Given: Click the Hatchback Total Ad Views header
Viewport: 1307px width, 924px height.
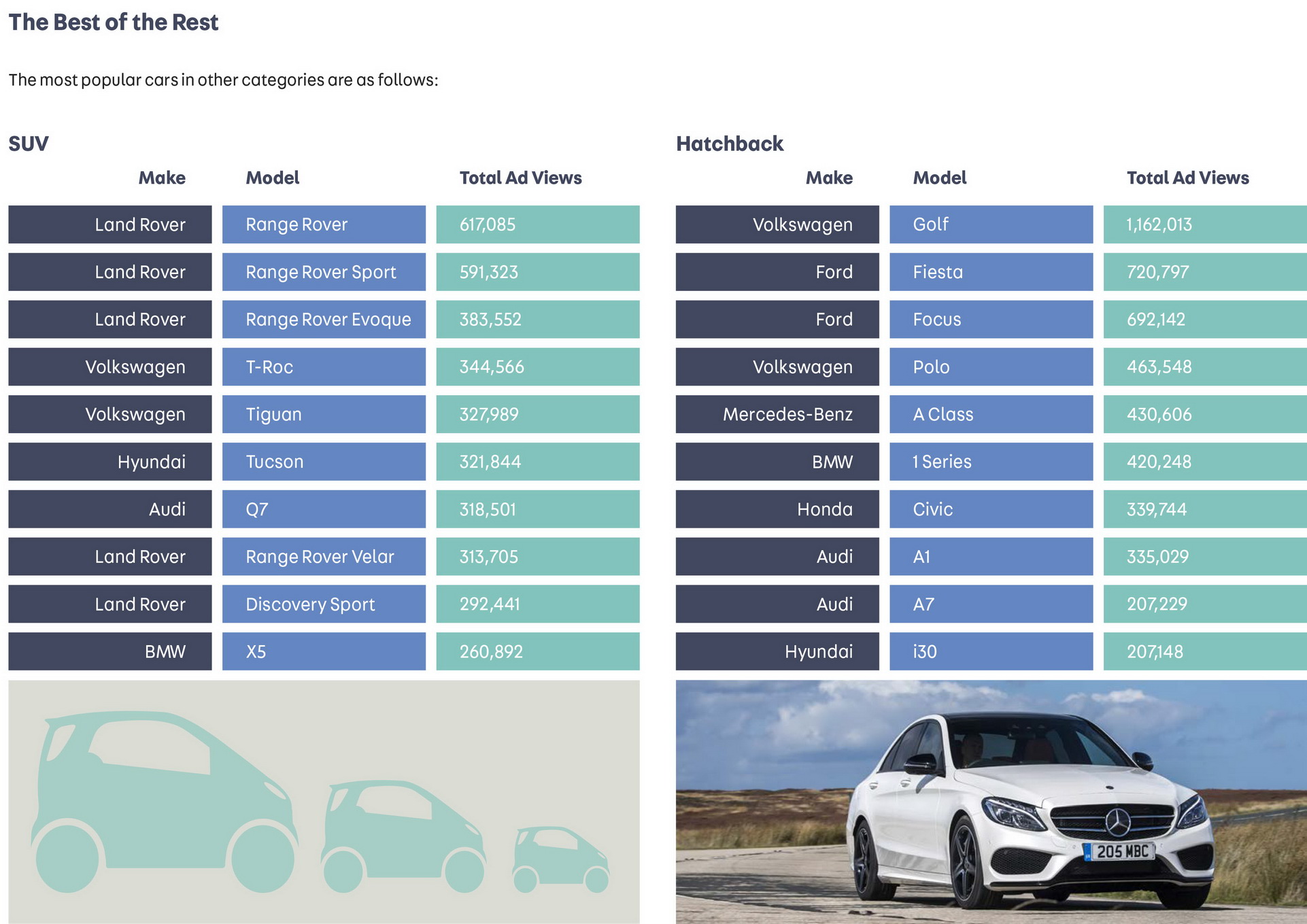Looking at the screenshot, I should pos(1187,178).
